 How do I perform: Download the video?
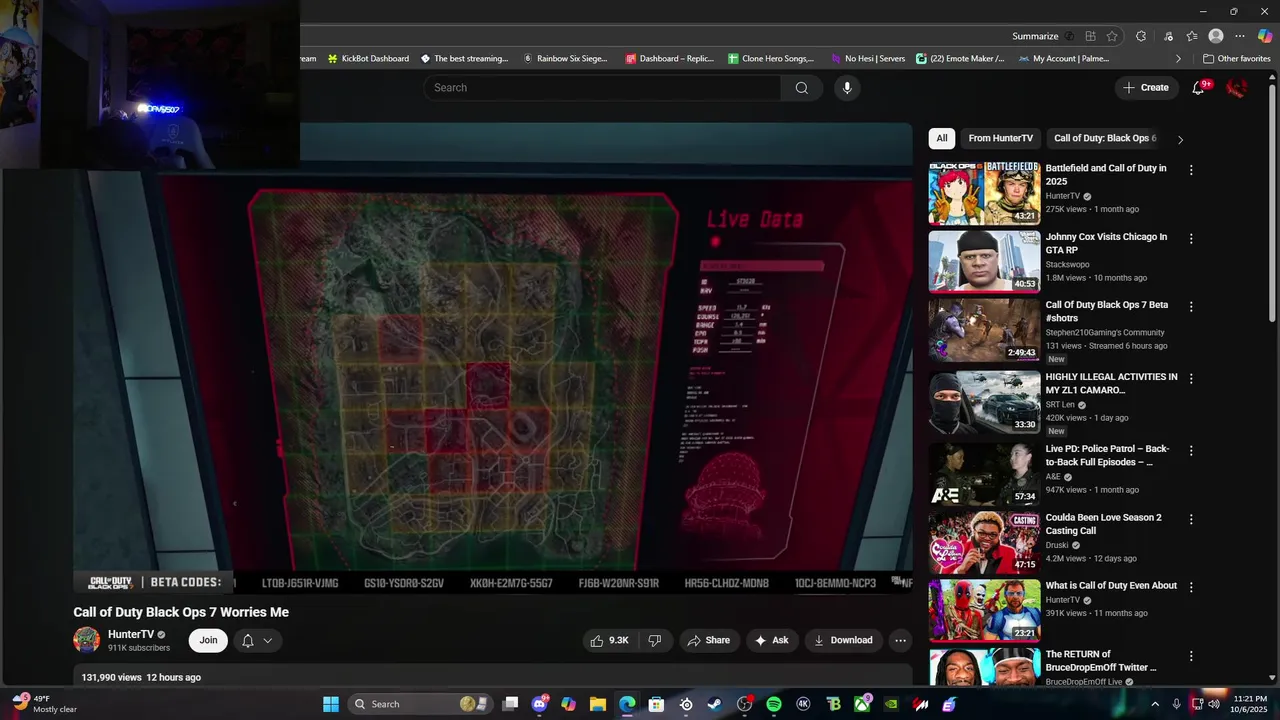pyautogui.click(x=843, y=640)
